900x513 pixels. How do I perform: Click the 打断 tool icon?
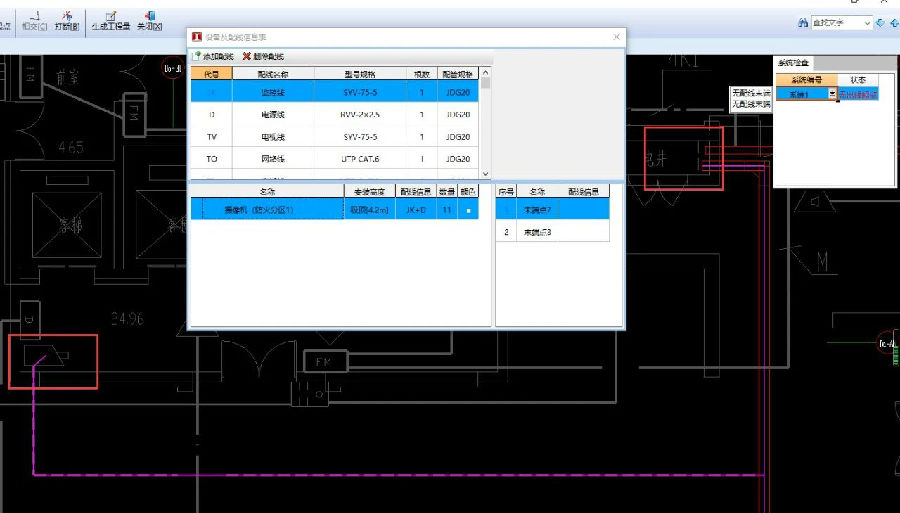(x=66, y=20)
